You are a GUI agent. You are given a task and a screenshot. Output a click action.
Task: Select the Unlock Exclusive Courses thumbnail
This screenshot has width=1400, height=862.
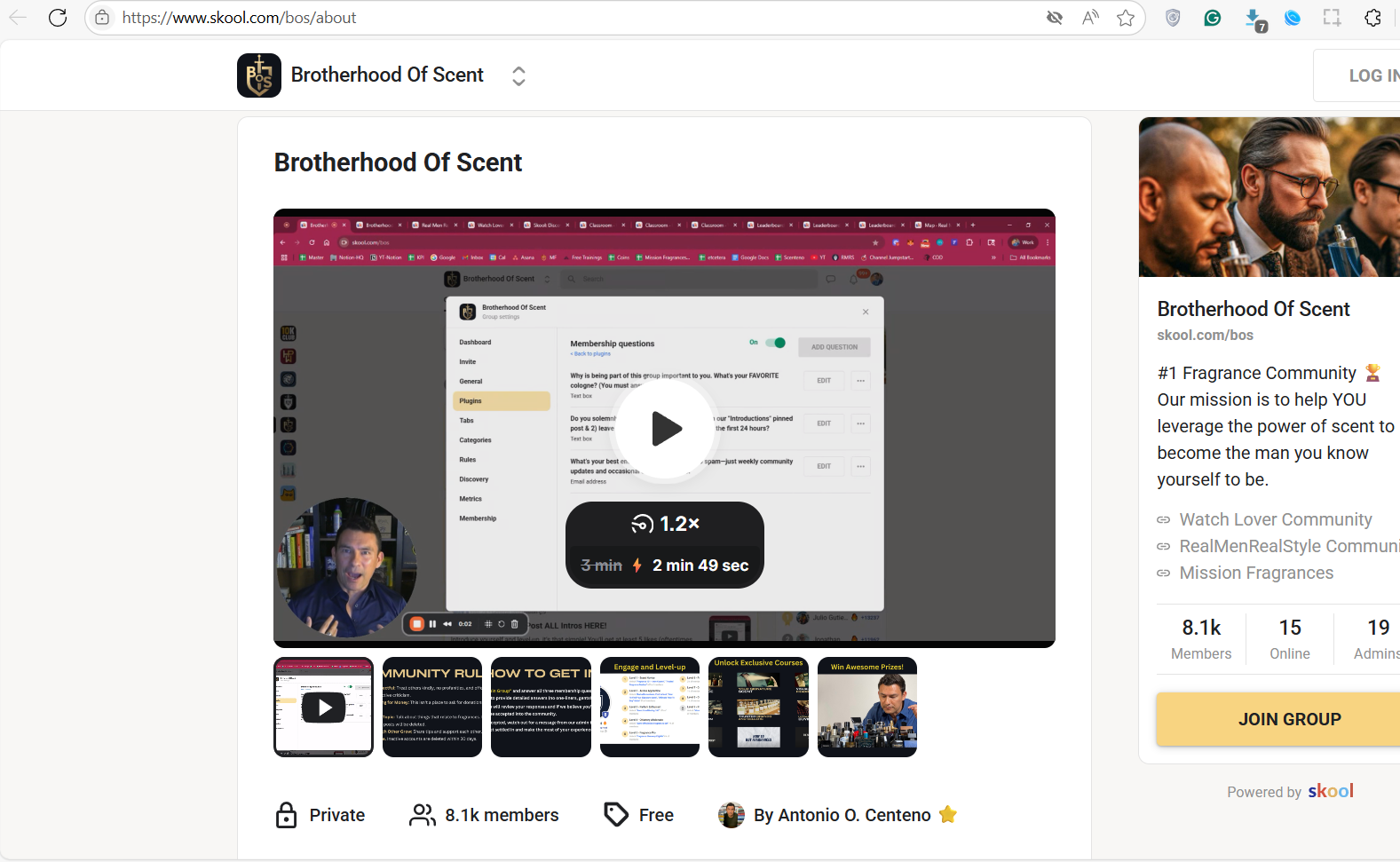tap(758, 708)
